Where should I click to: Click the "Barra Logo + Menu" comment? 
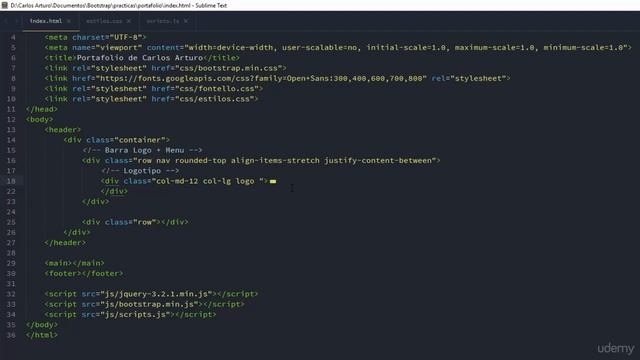click(142, 150)
